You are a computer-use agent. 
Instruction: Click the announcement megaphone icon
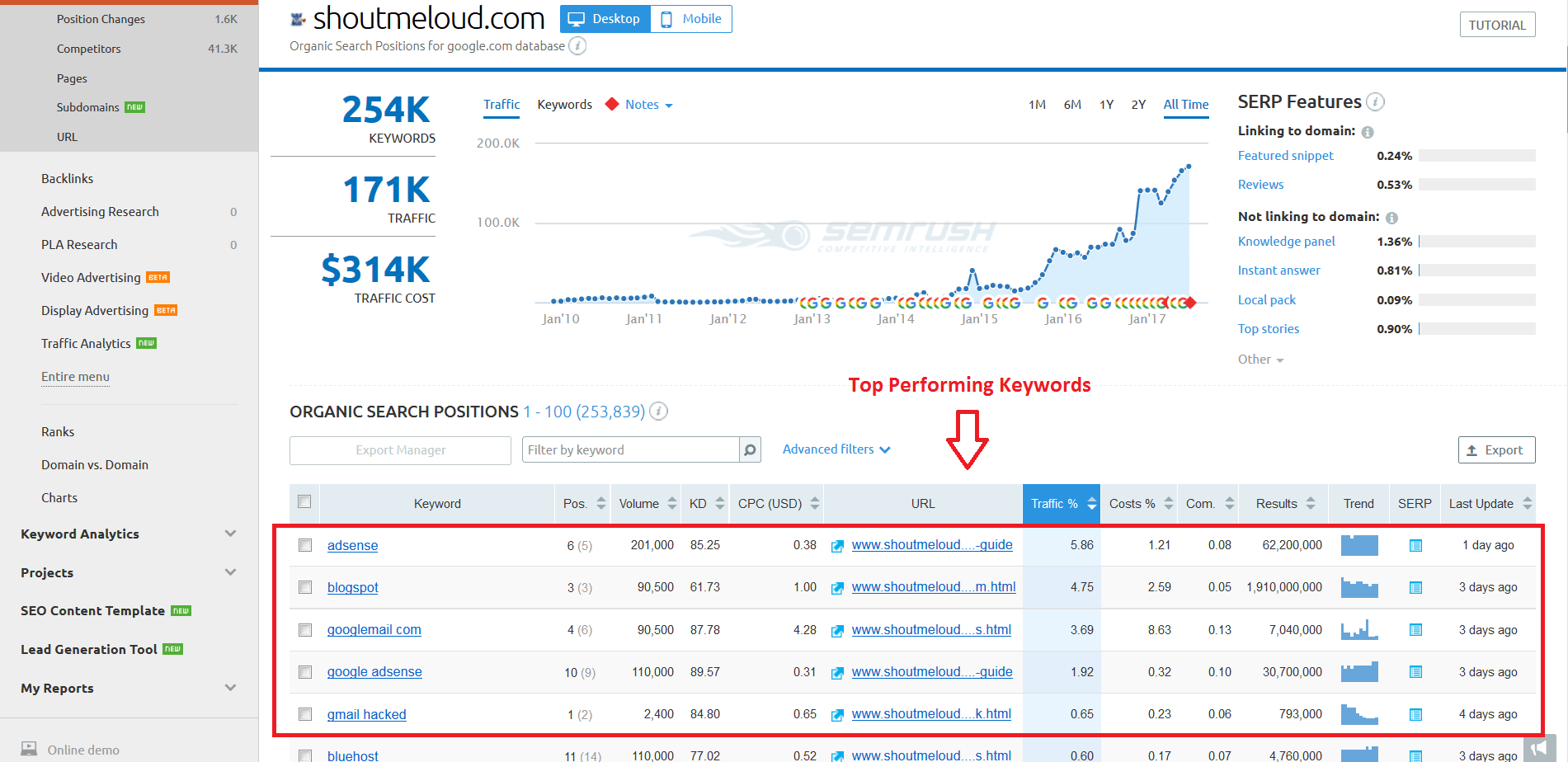[x=1539, y=748]
